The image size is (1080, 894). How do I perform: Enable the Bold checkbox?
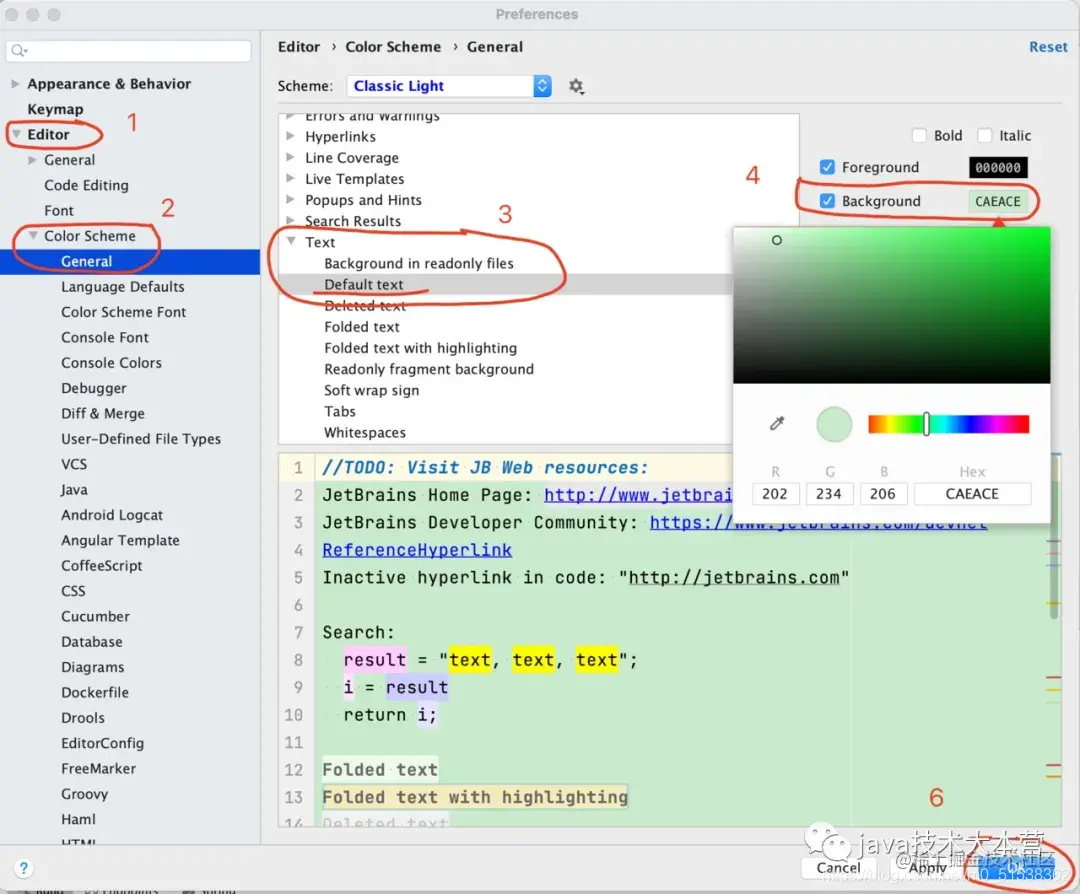point(919,136)
